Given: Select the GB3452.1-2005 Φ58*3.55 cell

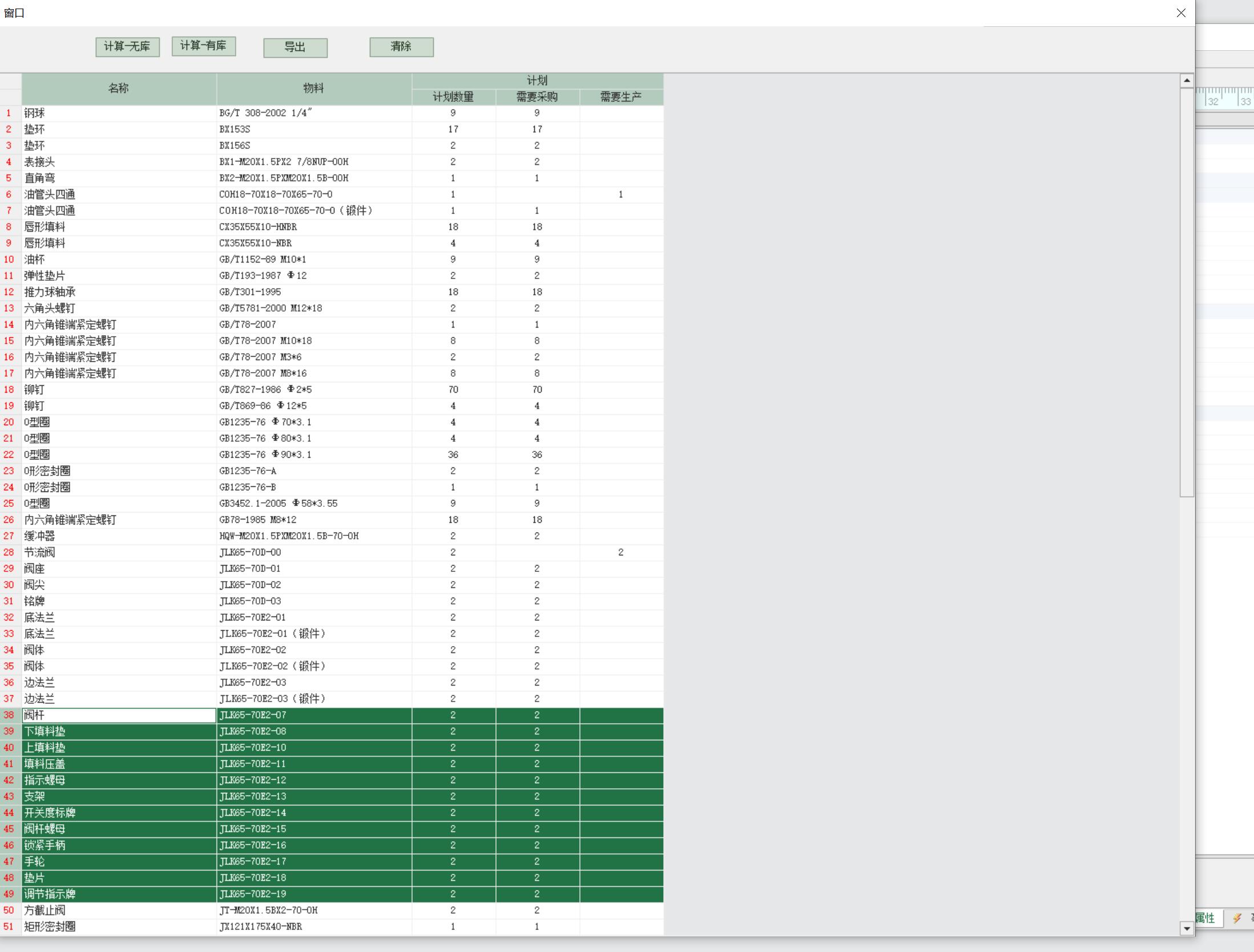Looking at the screenshot, I should pyautogui.click(x=314, y=503).
